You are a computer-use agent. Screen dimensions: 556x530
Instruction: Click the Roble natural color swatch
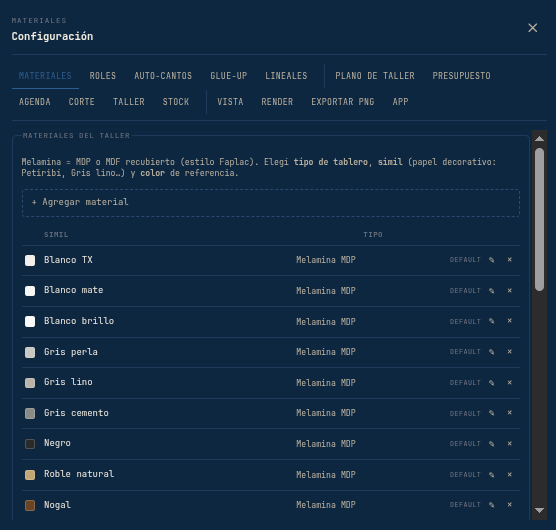coord(30,475)
